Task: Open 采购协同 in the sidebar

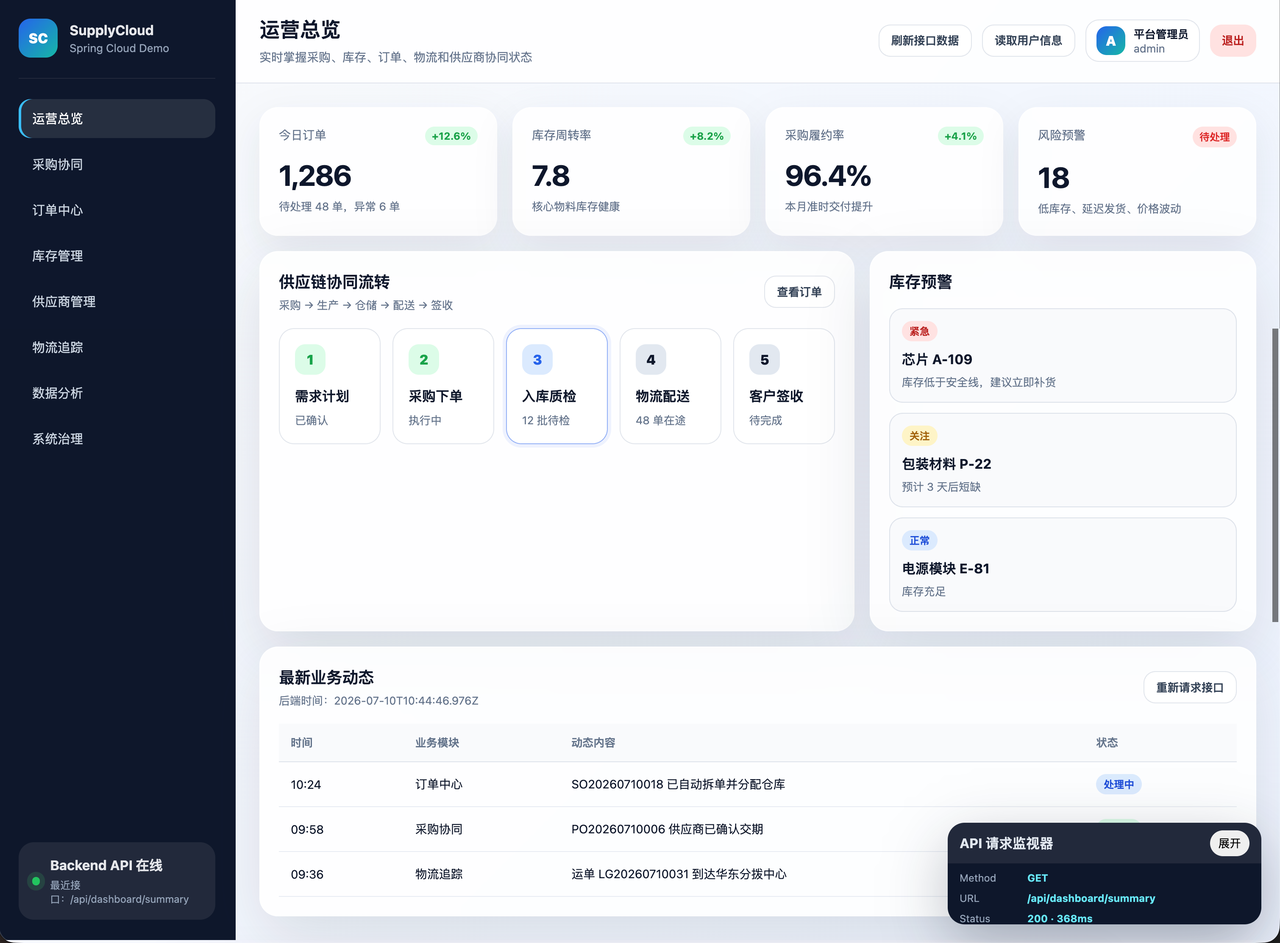Action: point(117,164)
